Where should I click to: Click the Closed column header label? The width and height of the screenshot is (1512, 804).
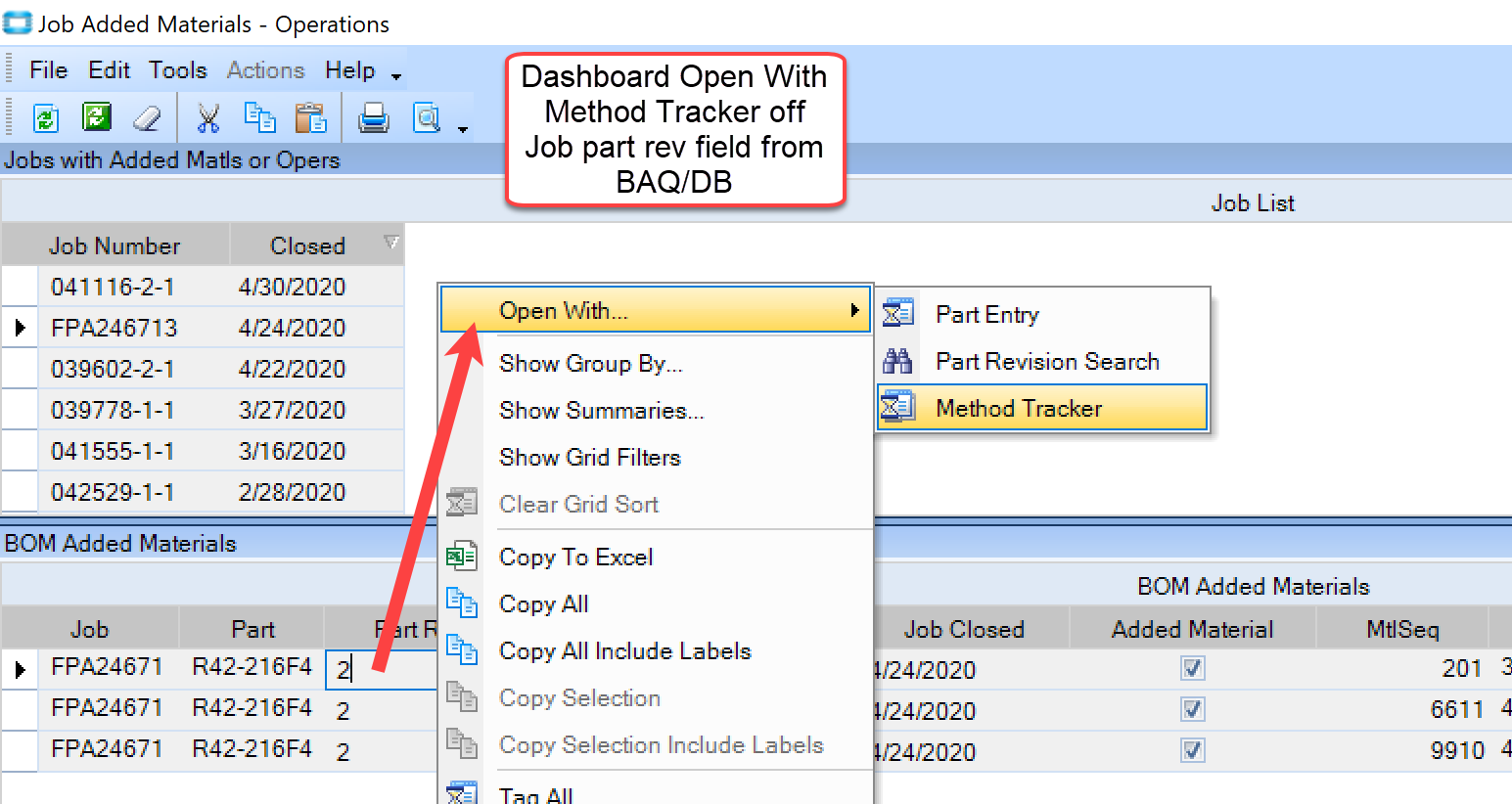[307, 246]
